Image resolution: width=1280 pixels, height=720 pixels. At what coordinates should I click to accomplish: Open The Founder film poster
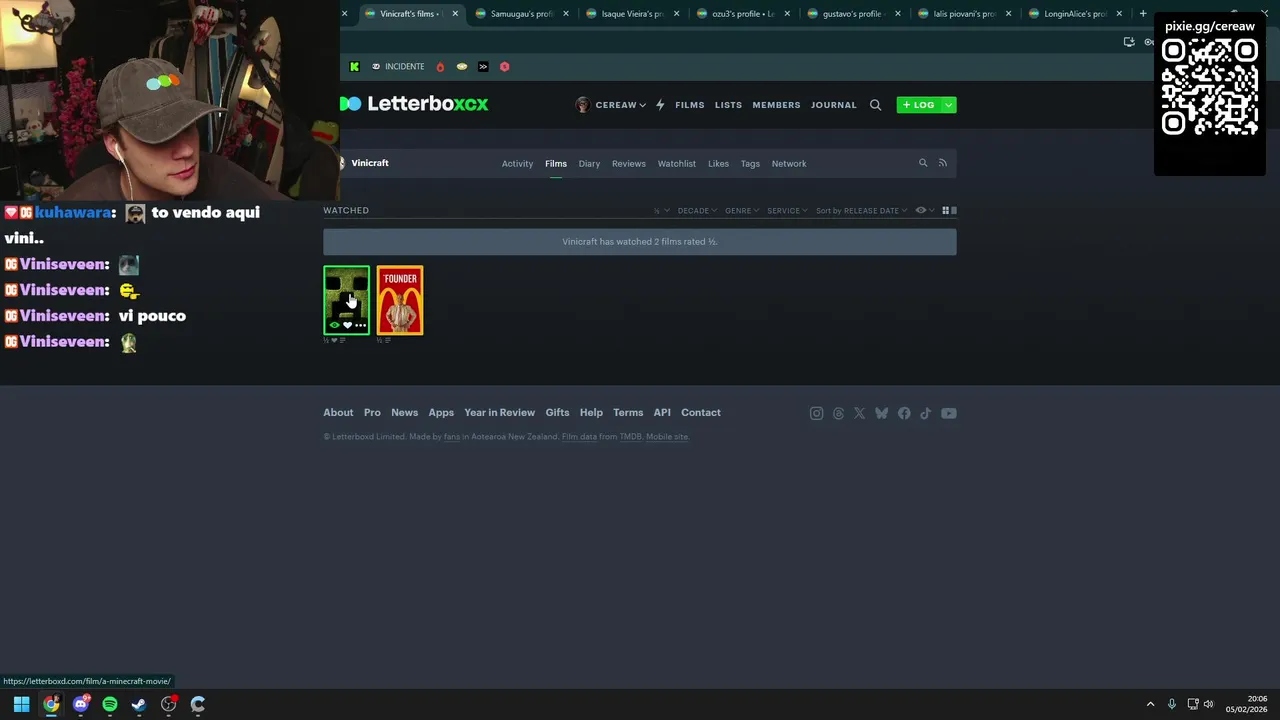pyautogui.click(x=400, y=300)
